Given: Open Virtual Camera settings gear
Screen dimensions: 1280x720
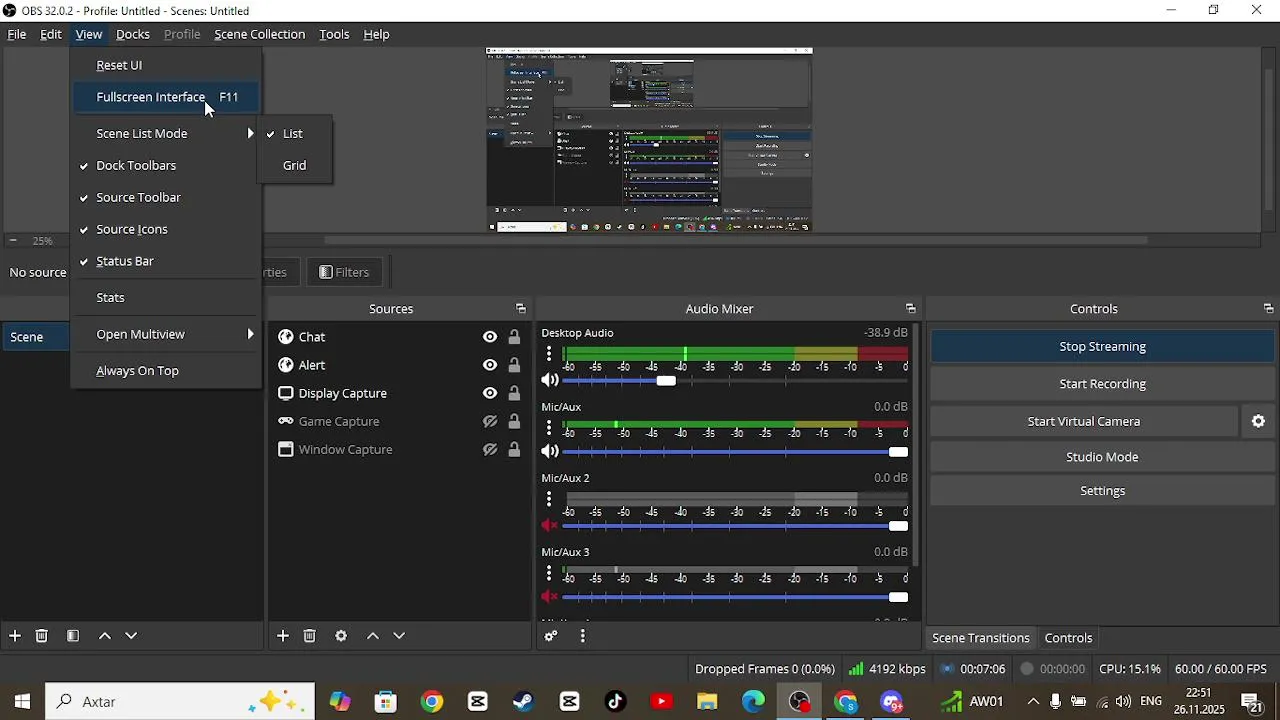Looking at the screenshot, I should (1259, 422).
